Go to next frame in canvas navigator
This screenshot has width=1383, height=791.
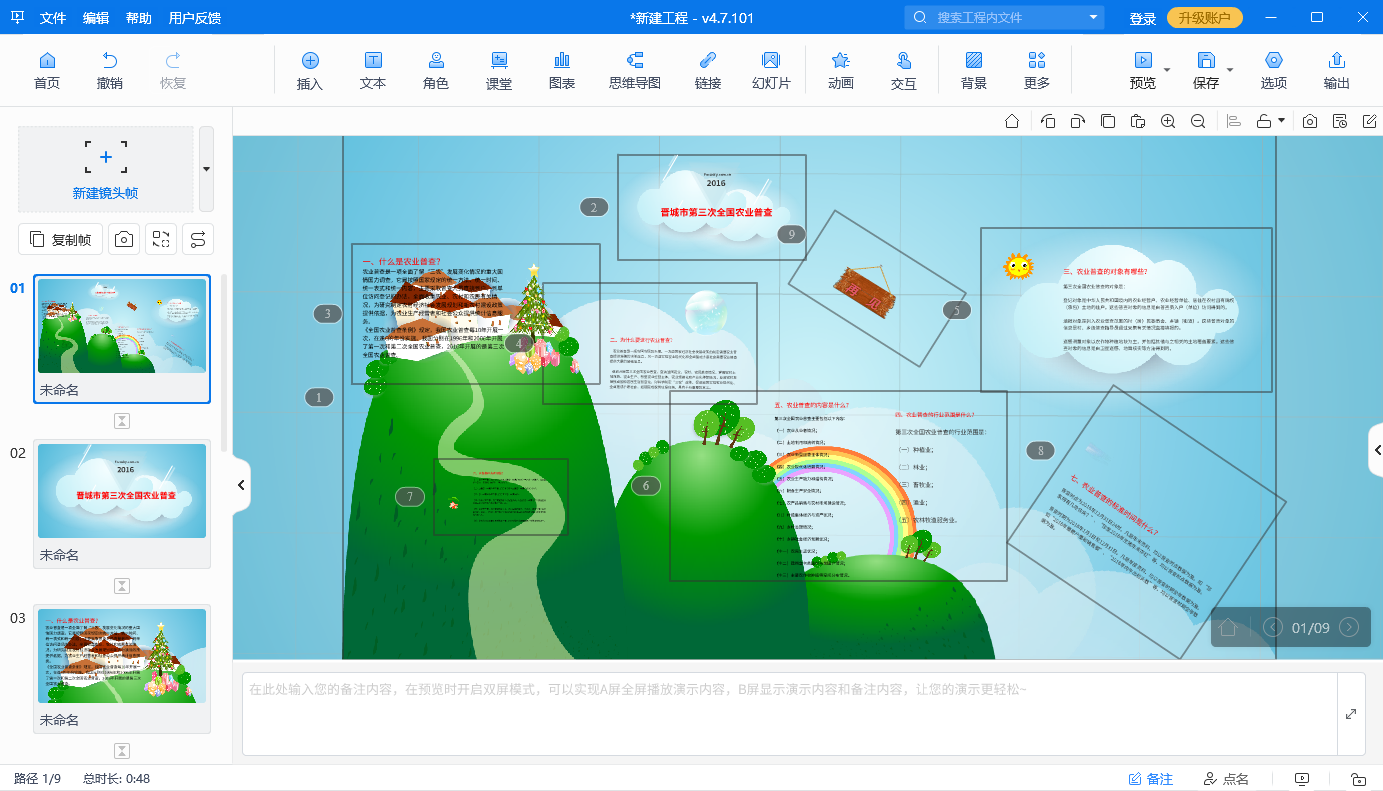coord(1349,628)
